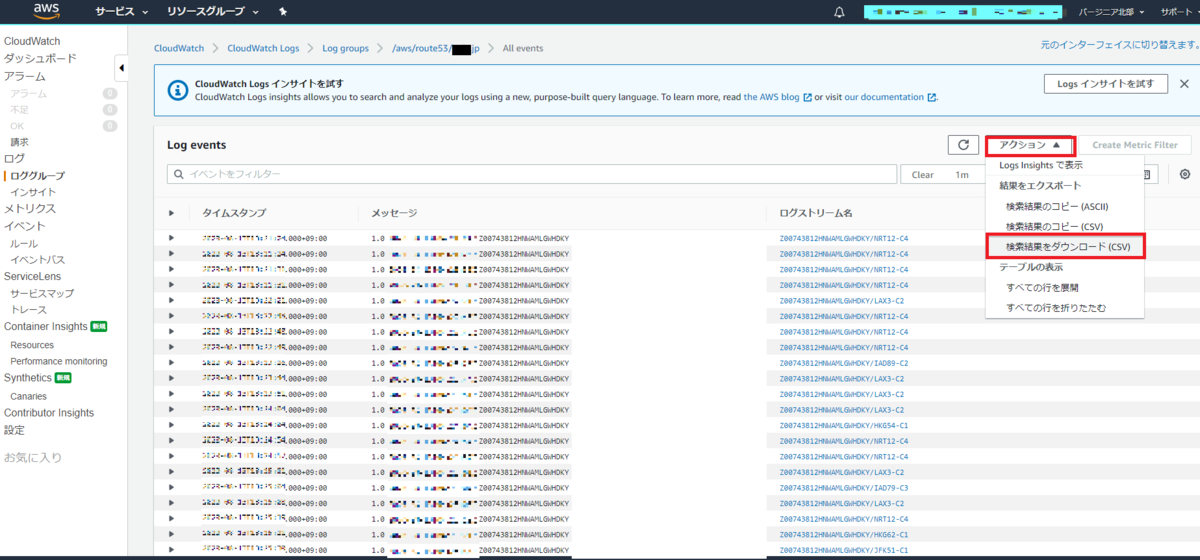Focus the イベントをフィルター search field
This screenshot has height=560, width=1200.
coord(531,174)
